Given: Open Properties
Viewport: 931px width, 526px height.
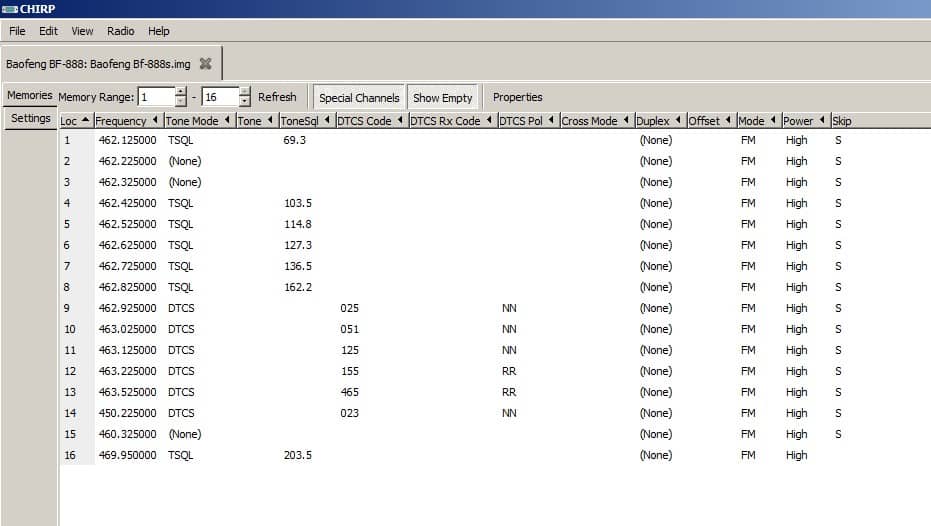Looking at the screenshot, I should pos(517,97).
